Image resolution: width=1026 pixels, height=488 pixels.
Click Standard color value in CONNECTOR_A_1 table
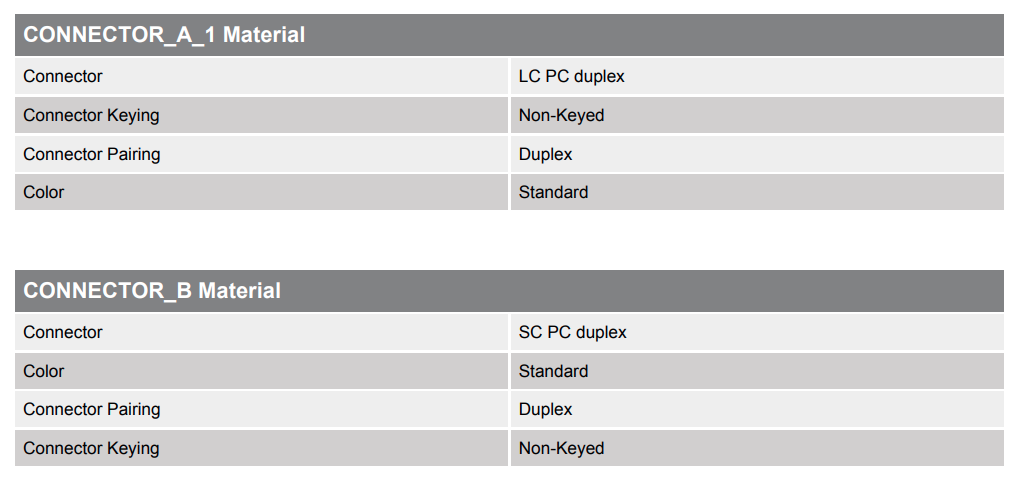tap(553, 192)
